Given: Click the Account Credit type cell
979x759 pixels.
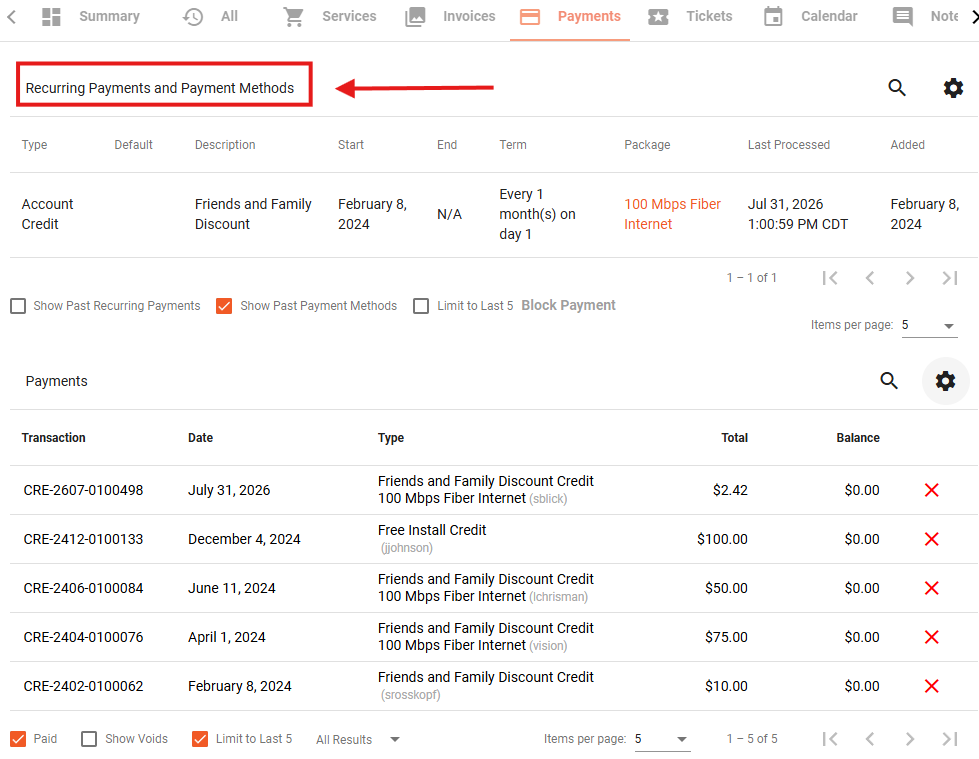Looking at the screenshot, I should coord(47,214).
